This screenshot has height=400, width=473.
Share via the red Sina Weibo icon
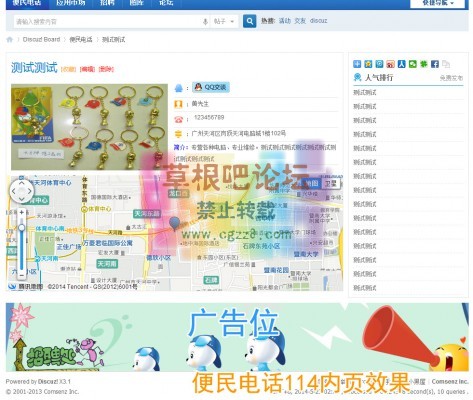click(x=390, y=64)
